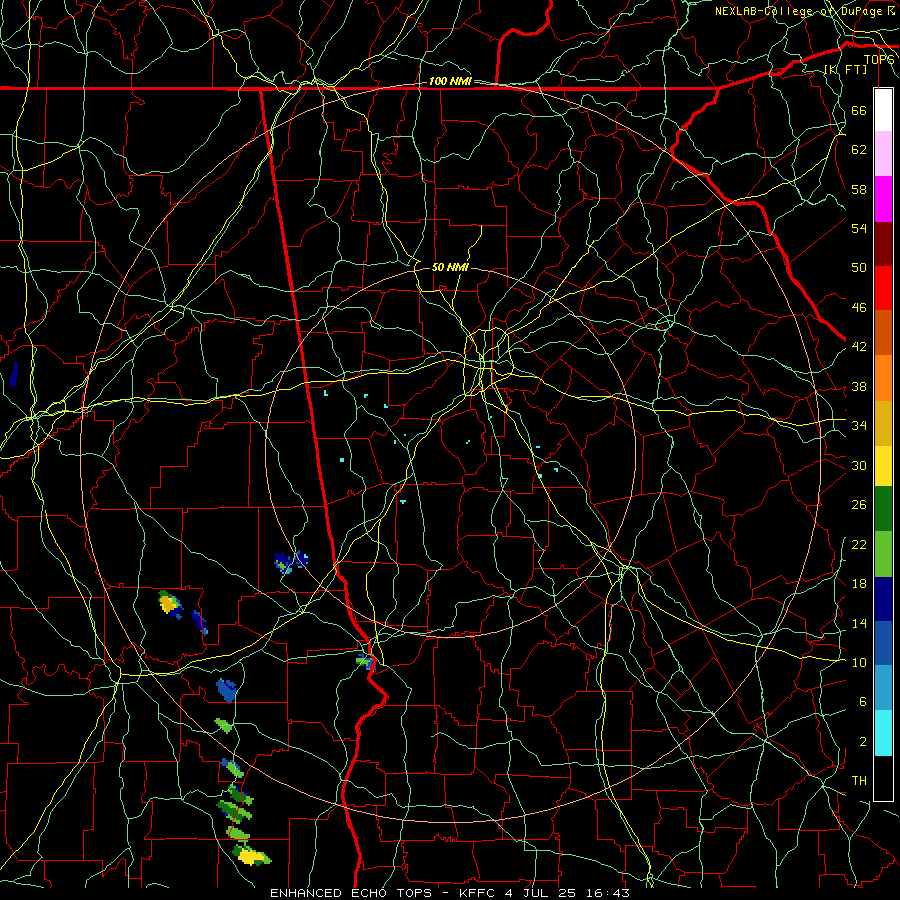Screen dimensions: 900x900
Task: Click the light blue legend swatch near 6
Action: click(x=883, y=688)
